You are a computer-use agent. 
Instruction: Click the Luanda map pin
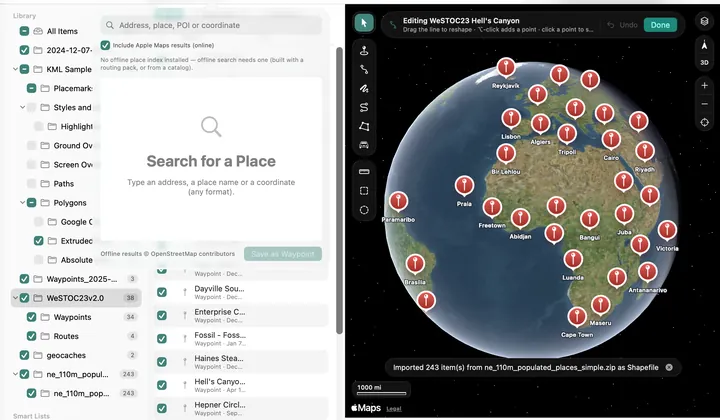pyautogui.click(x=573, y=259)
